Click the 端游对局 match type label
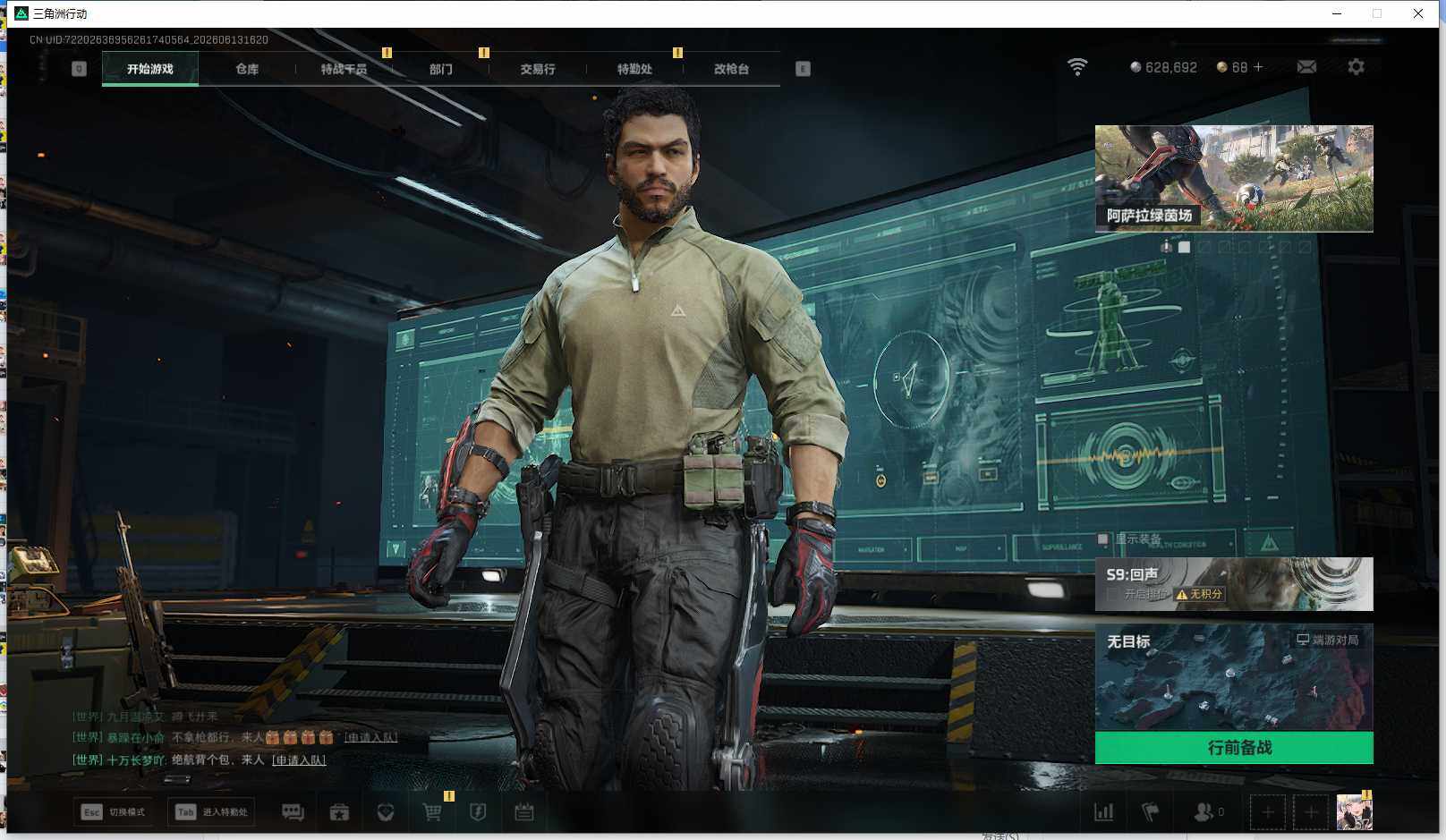Screen dimensions: 1446x840 [x=1328, y=640]
